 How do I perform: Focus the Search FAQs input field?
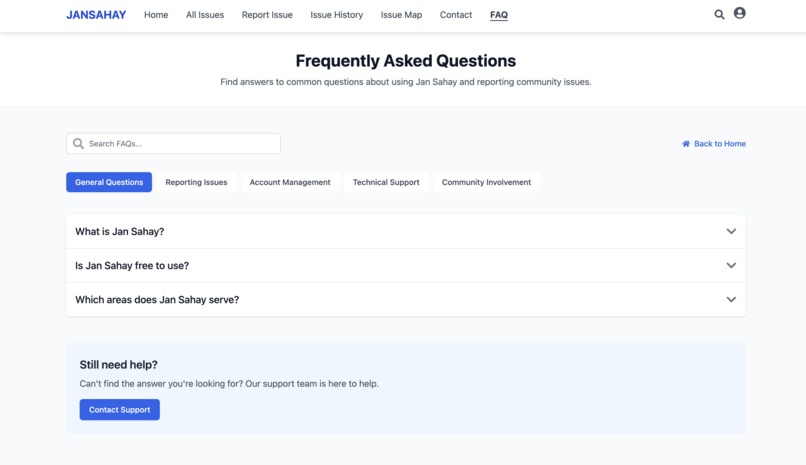[x=174, y=143]
